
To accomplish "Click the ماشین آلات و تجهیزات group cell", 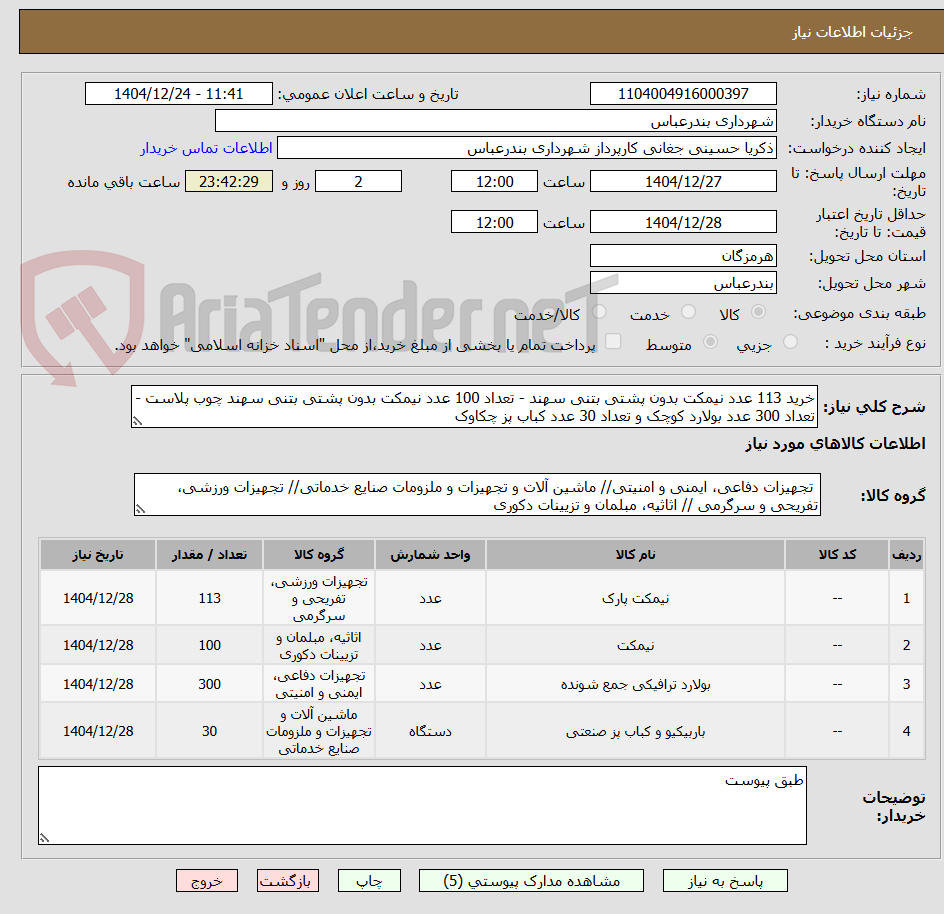I will (318, 732).
